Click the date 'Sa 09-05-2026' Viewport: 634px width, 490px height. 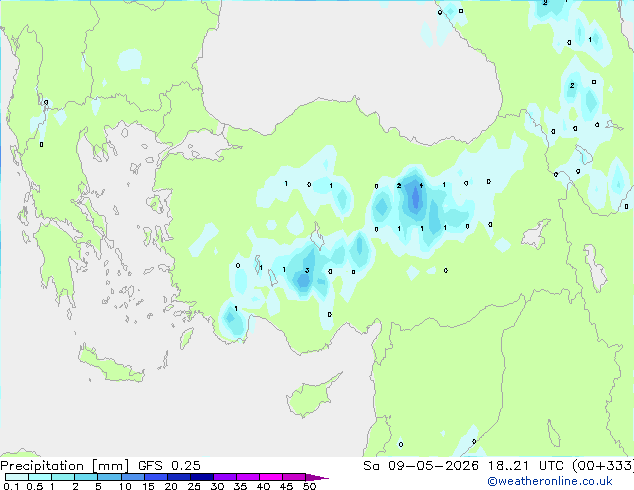tap(421, 466)
